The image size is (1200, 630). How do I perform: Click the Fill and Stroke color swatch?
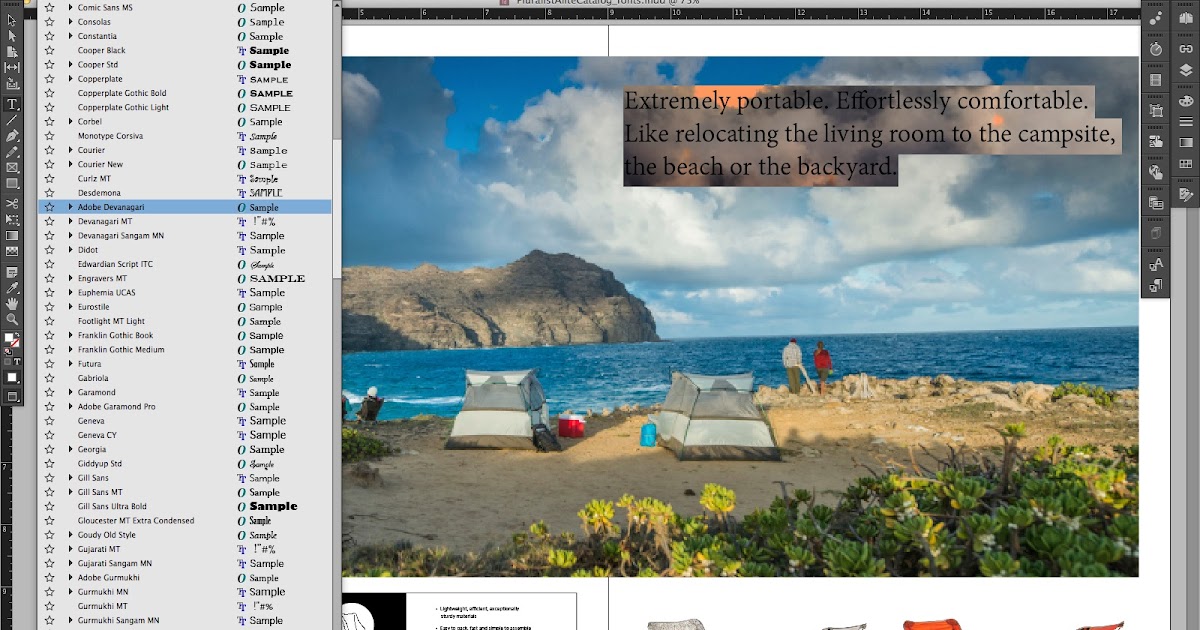[x=12, y=341]
